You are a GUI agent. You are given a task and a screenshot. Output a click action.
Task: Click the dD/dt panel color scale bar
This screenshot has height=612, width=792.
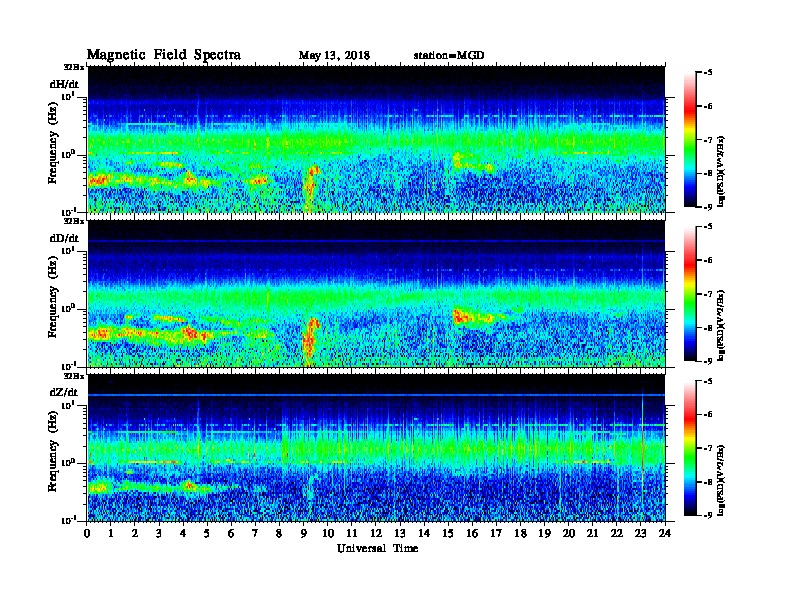(690, 293)
